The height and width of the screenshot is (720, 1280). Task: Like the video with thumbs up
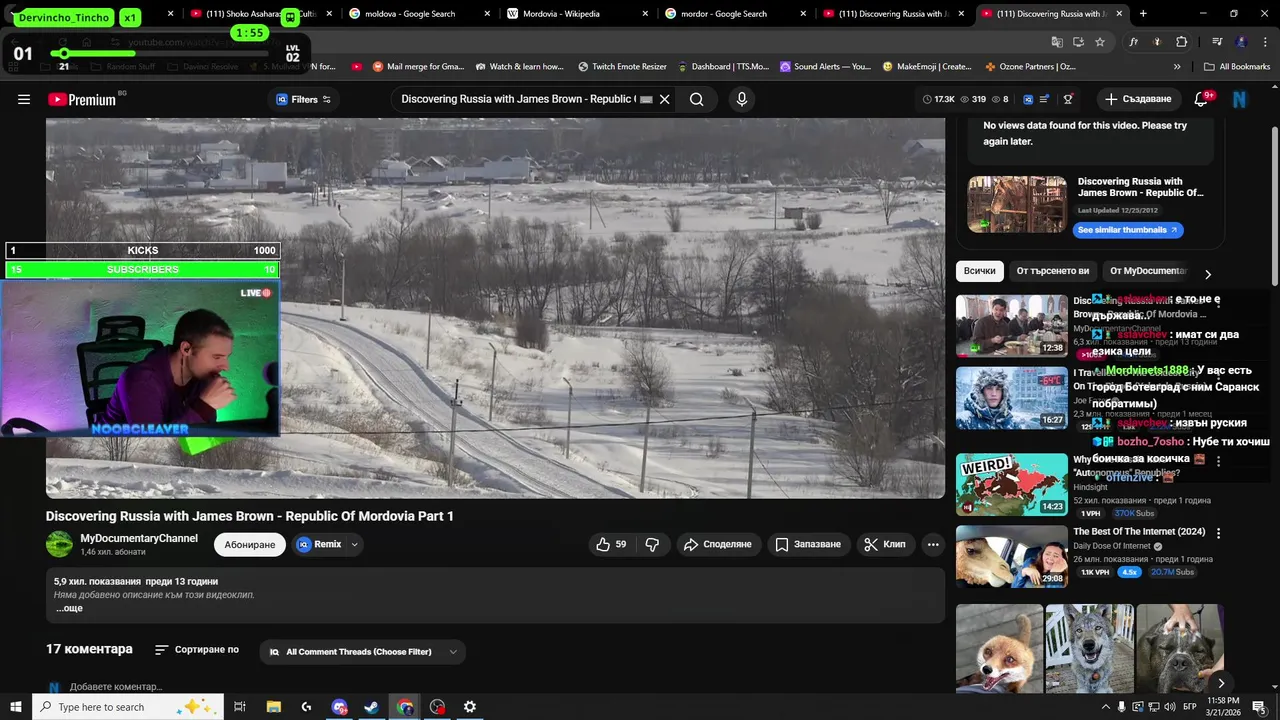(x=610, y=544)
